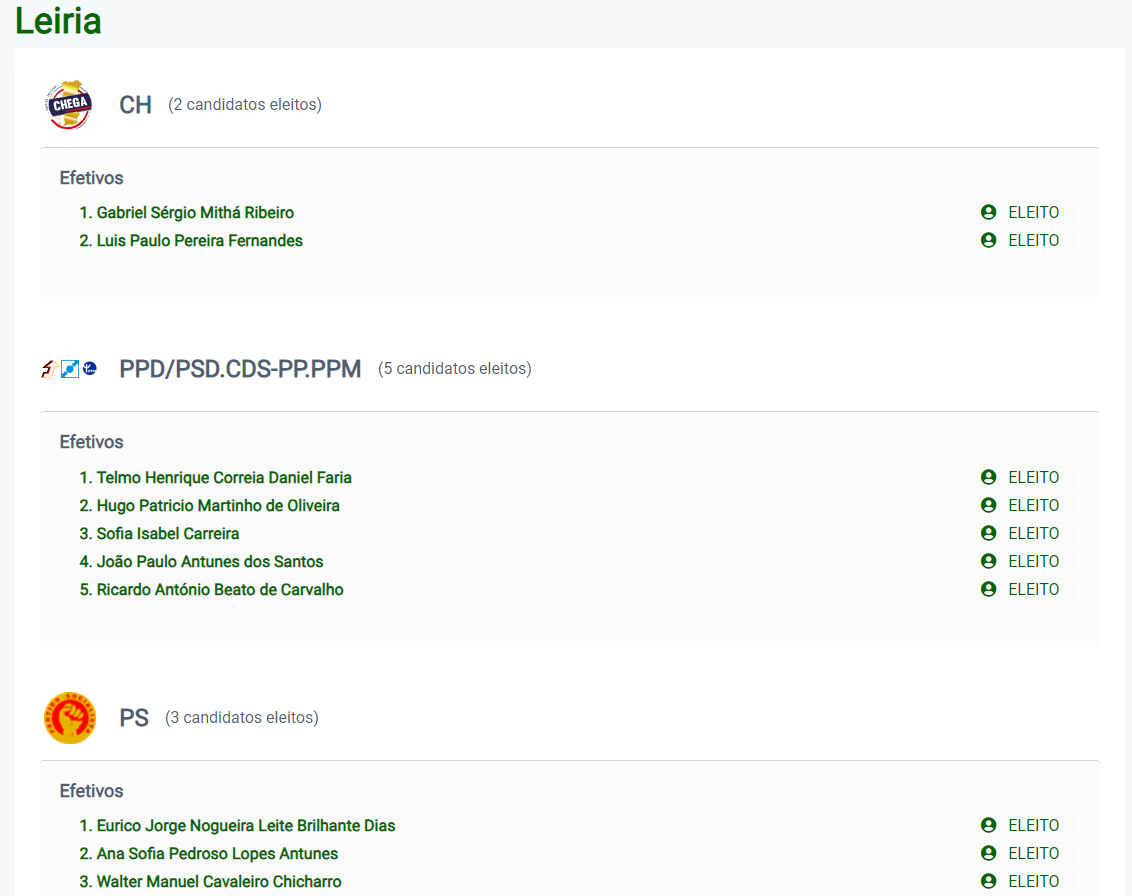Click ELEITO status for Telmo Henrique Correia
The image size is (1132, 896).
(x=1034, y=478)
